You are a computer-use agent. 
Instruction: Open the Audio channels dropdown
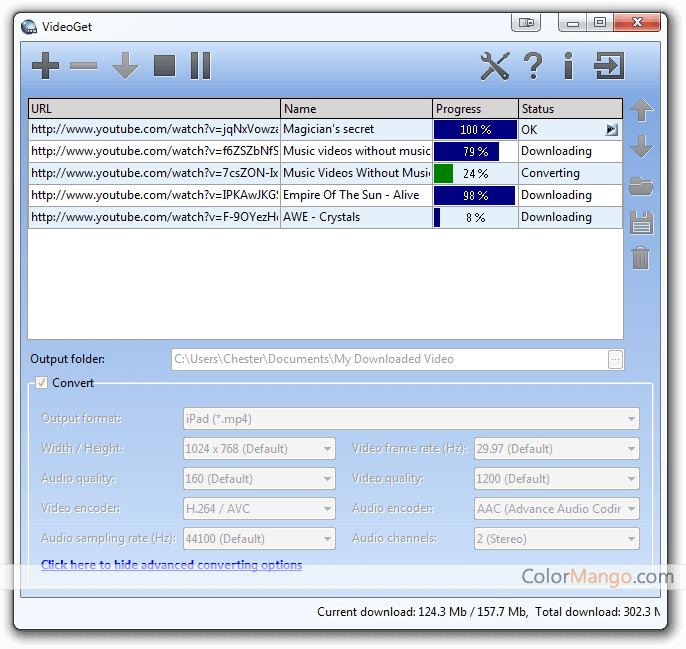(x=556, y=539)
